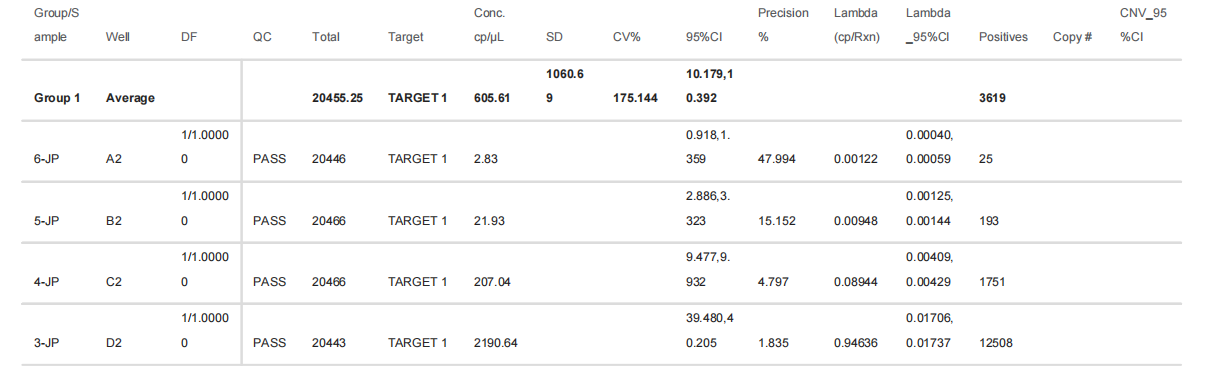Click the Group/Sample column header
Image resolution: width=1223 pixels, height=383 pixels.
57,25
